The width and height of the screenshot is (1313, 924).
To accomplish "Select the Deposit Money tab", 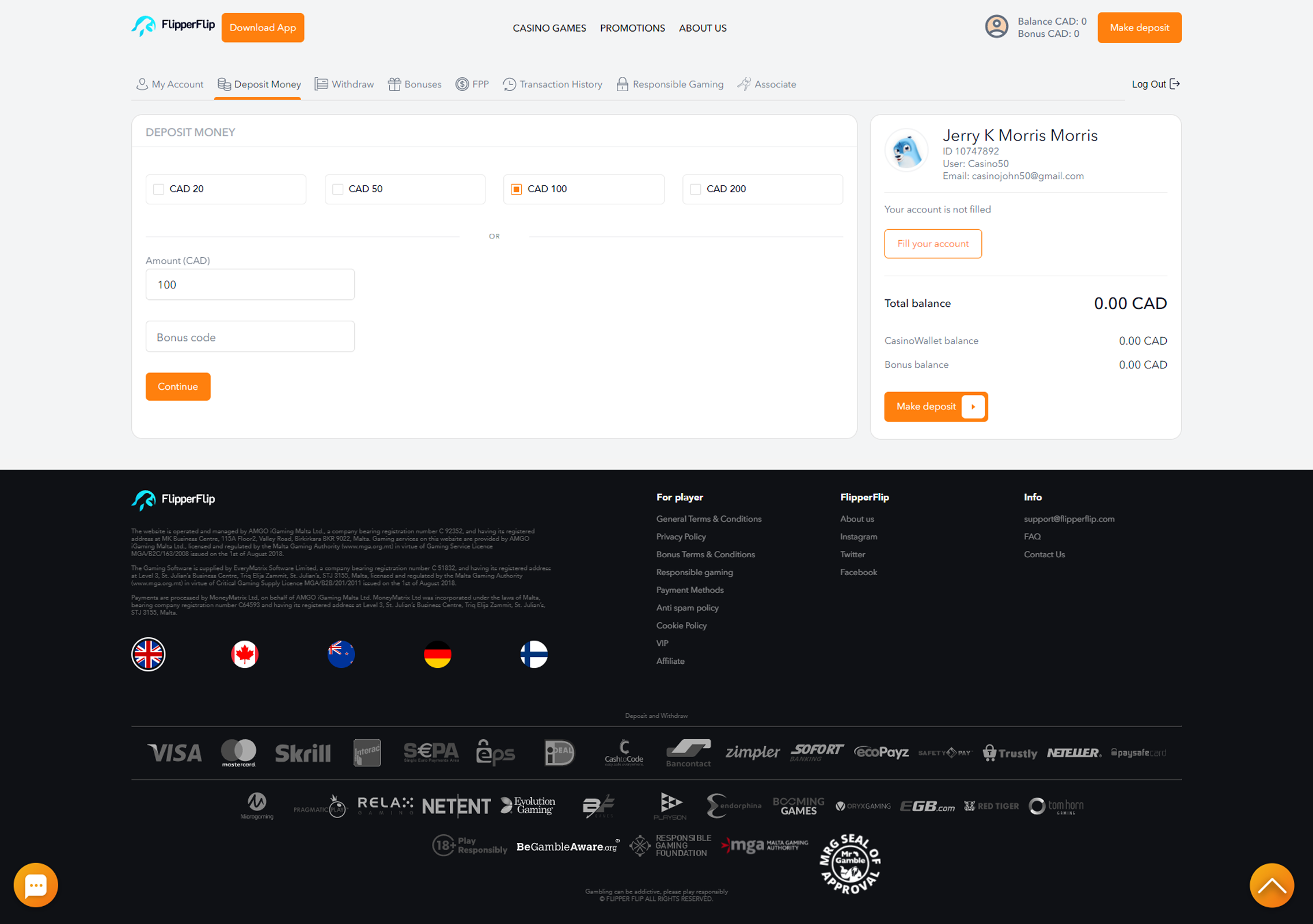I will coord(259,84).
